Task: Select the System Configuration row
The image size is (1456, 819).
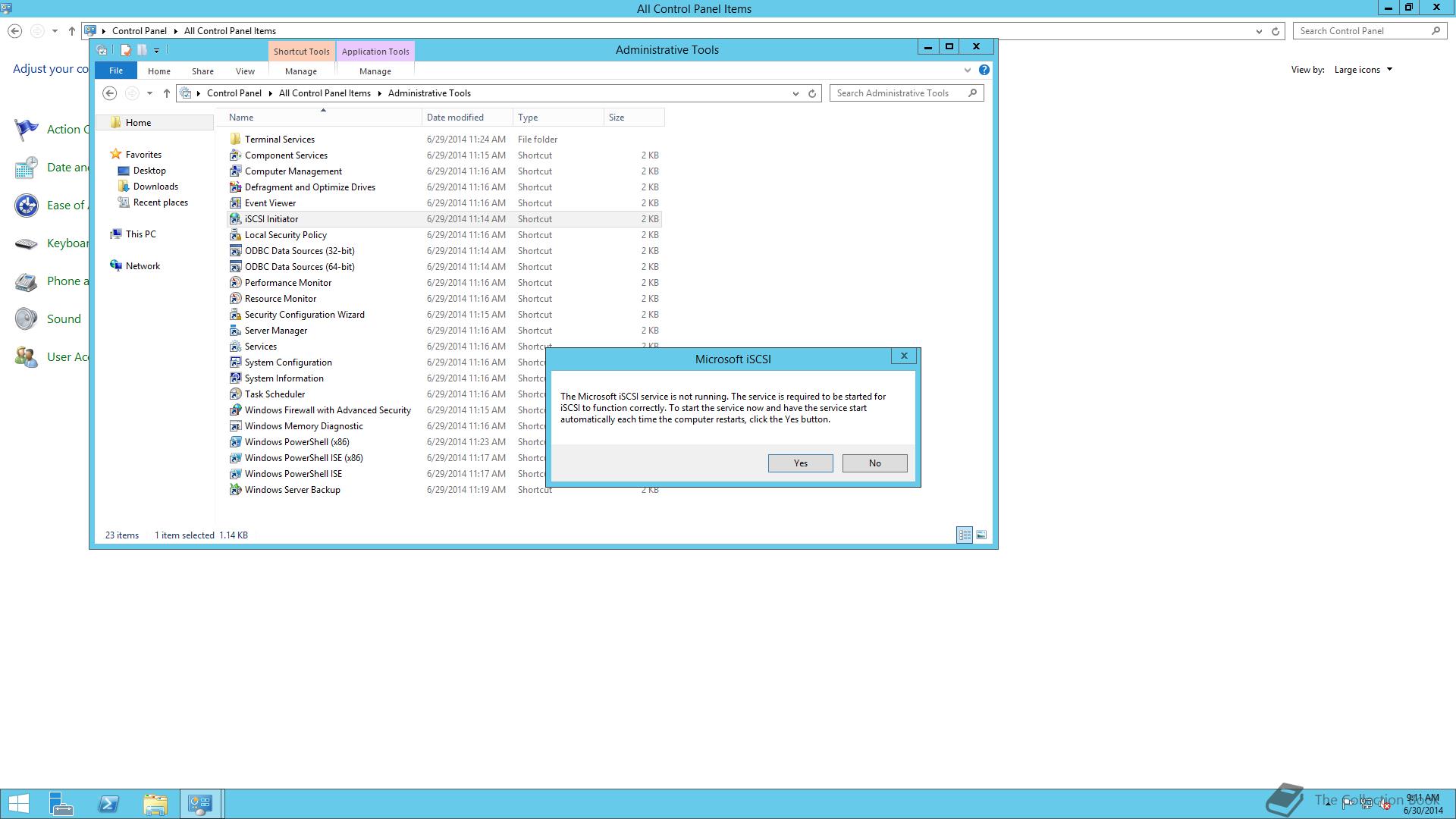Action: point(444,362)
